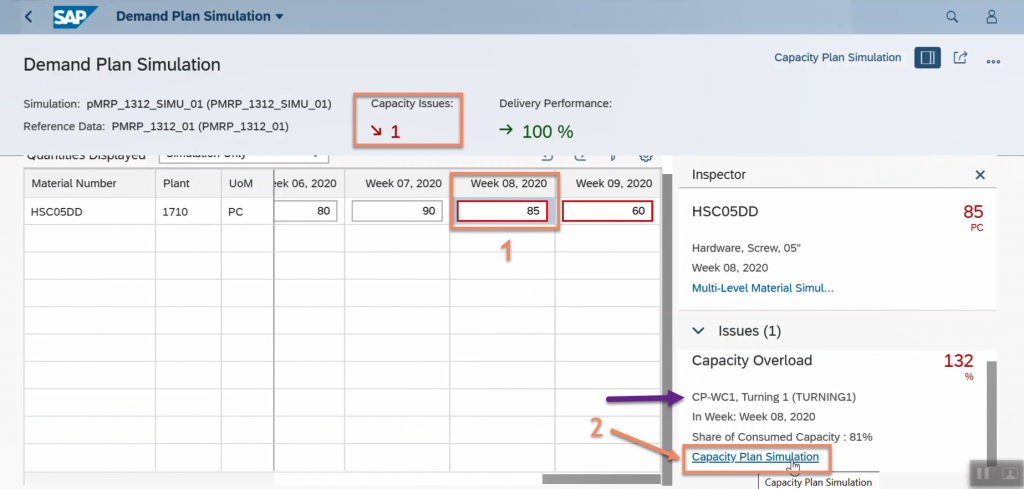The image size is (1024, 489).
Task: Open Capacity Plan Simulation in the page header
Action: [838, 57]
